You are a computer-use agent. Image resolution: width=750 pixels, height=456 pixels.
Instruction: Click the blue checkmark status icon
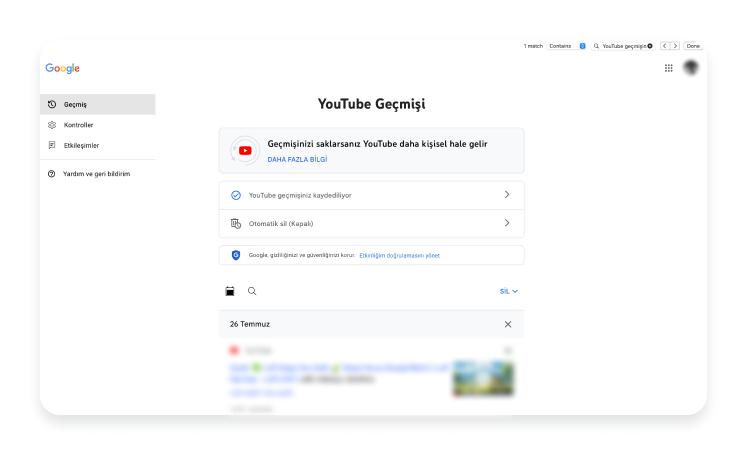click(236, 195)
